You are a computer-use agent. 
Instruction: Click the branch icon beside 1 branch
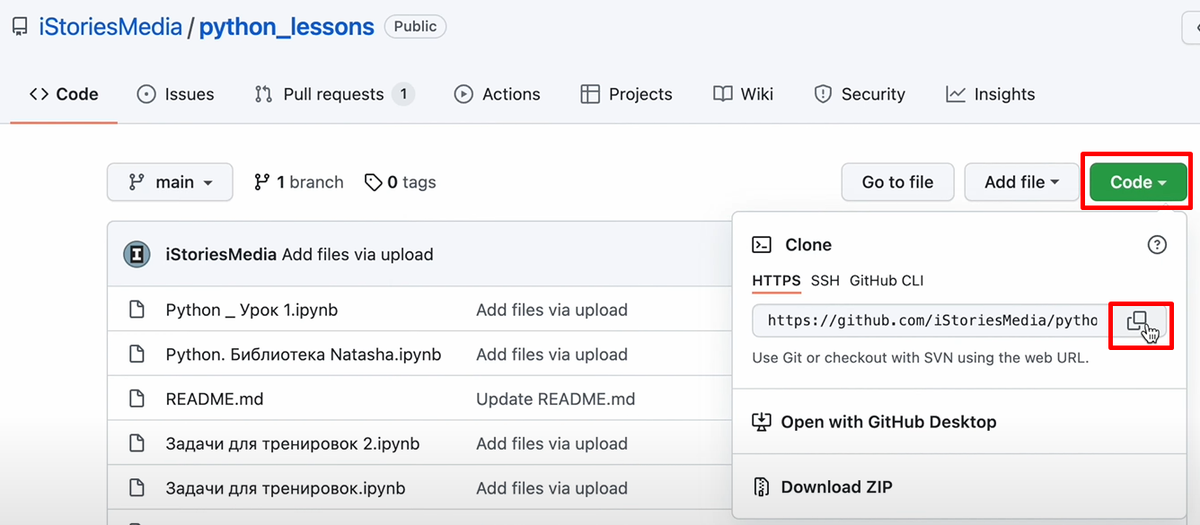pyautogui.click(x=262, y=182)
